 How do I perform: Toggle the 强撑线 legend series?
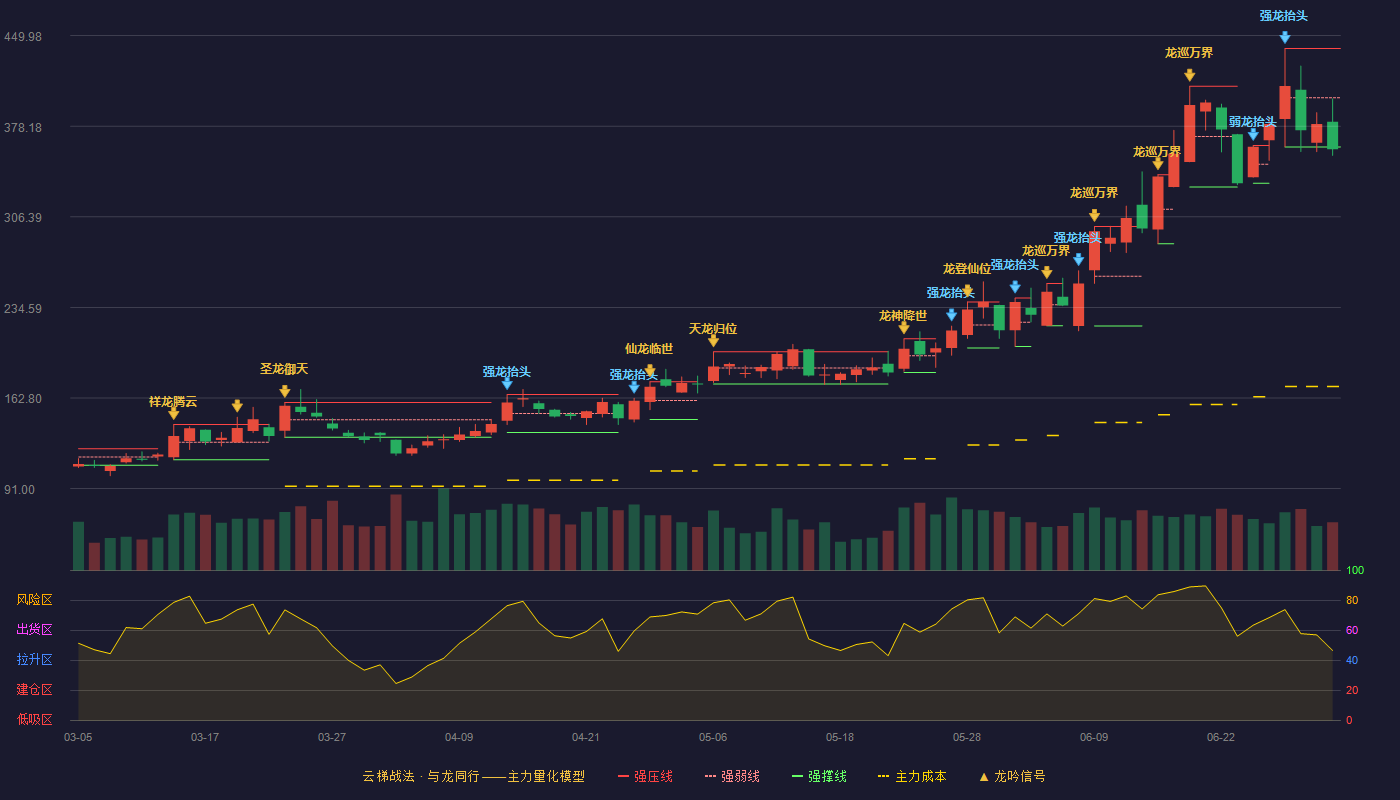click(x=819, y=776)
